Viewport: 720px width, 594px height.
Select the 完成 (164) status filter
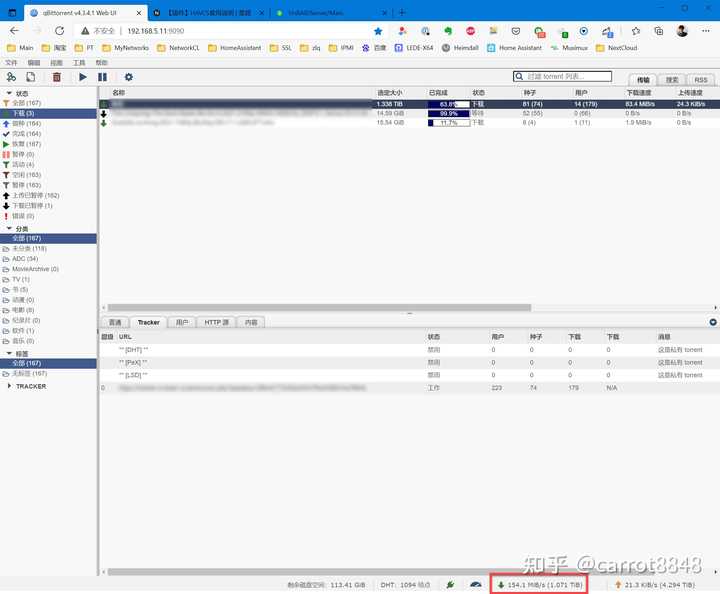pyautogui.click(x=48, y=134)
